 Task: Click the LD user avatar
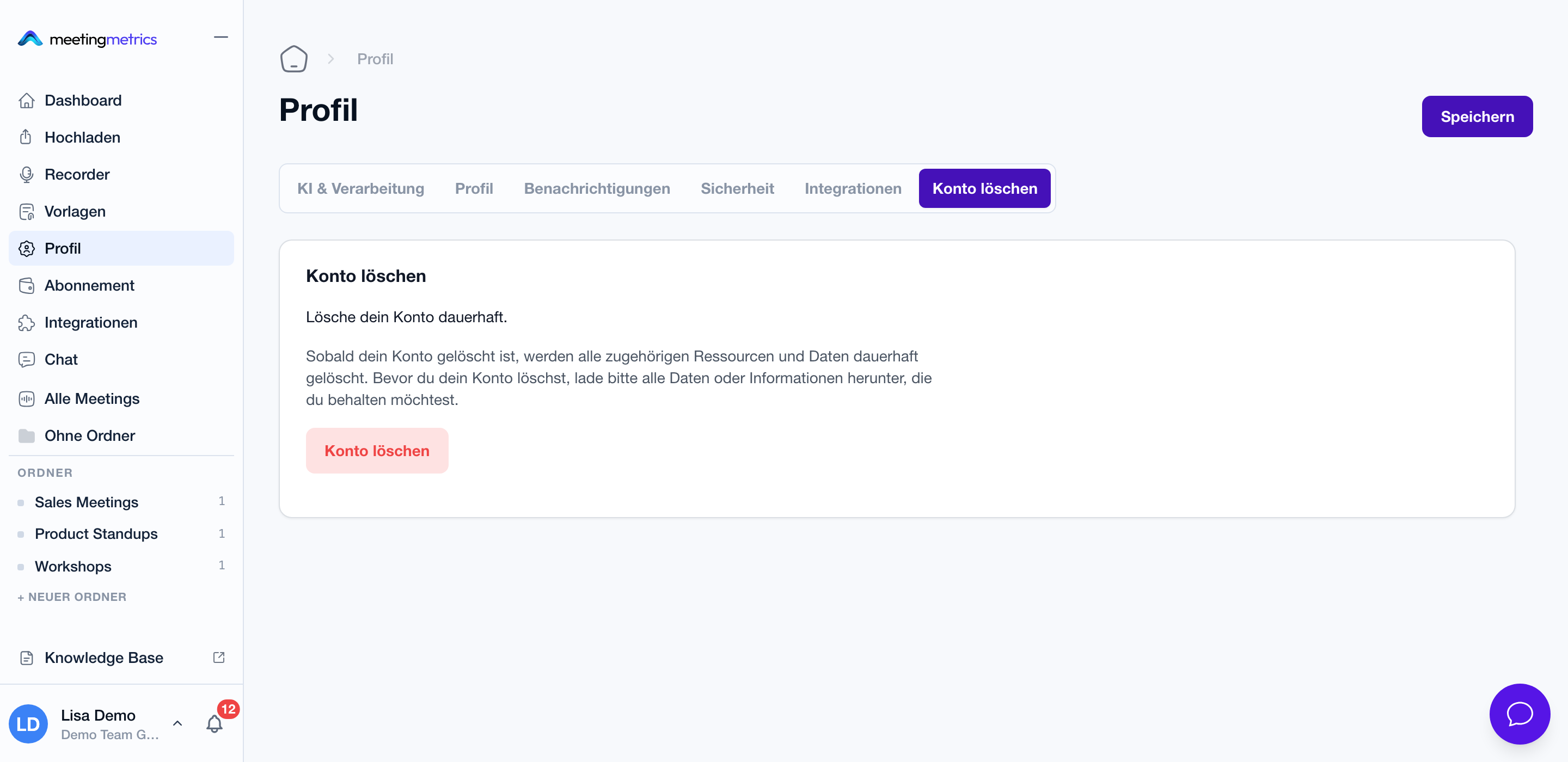(x=28, y=724)
